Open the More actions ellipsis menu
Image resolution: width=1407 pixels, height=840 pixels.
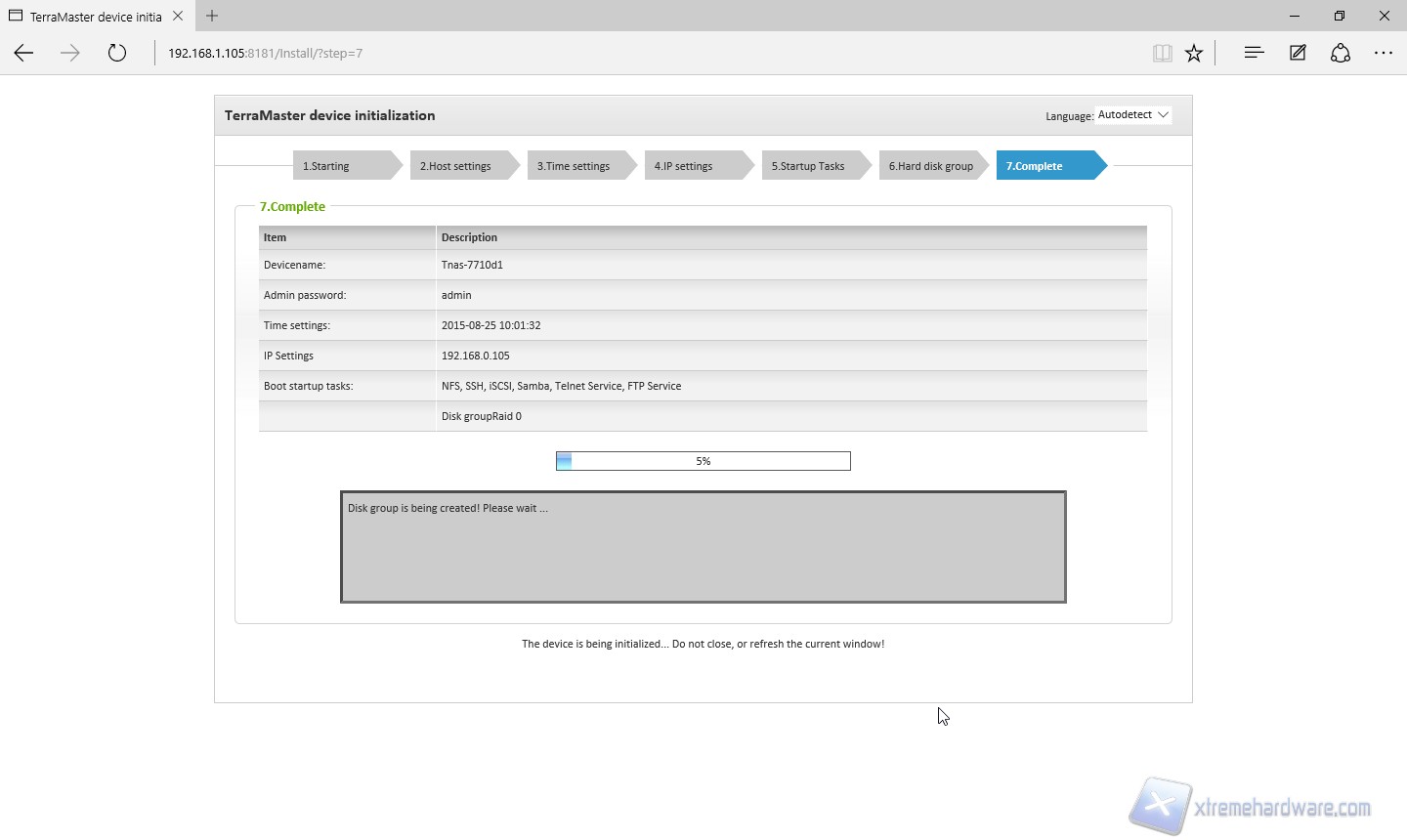(x=1384, y=54)
